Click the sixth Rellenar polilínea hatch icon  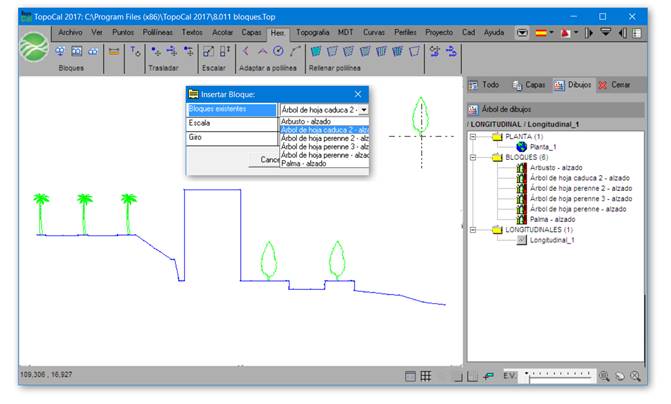click(x=398, y=51)
